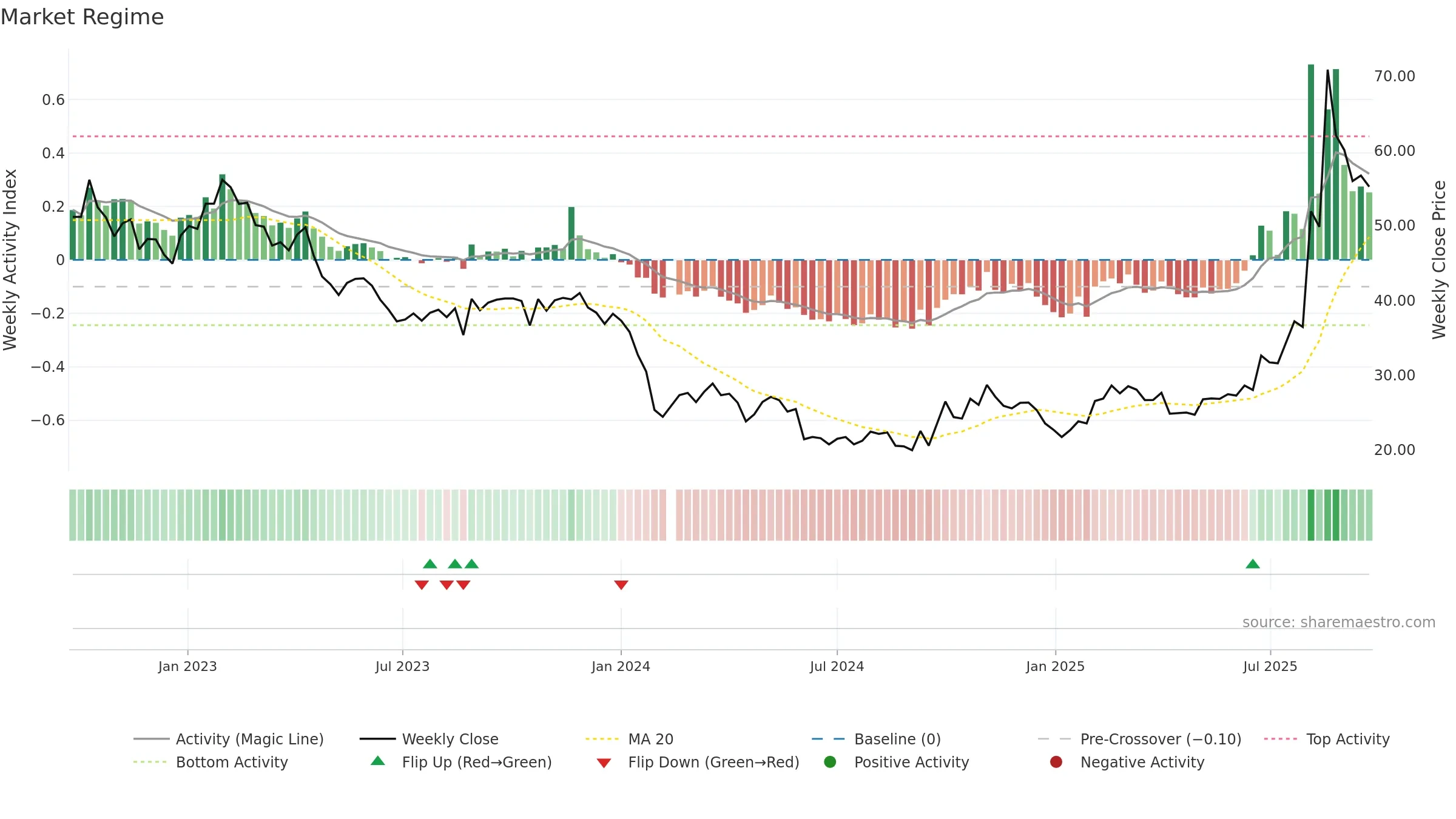Click the −0.6 activity index axis label
Viewport: 1456px width, 819px height.
coord(48,420)
